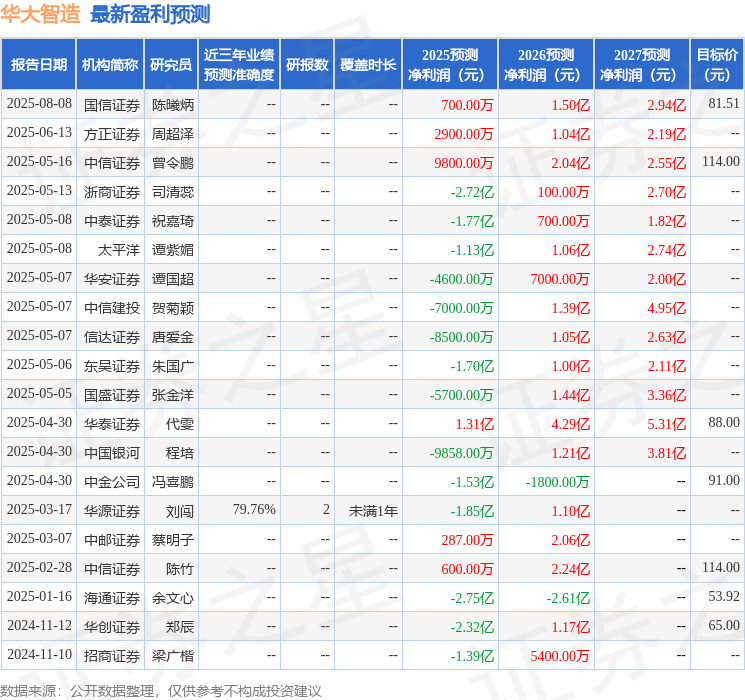The width and height of the screenshot is (745, 700).
Task: Select the 中泰证券 cell
Action: coord(112,221)
